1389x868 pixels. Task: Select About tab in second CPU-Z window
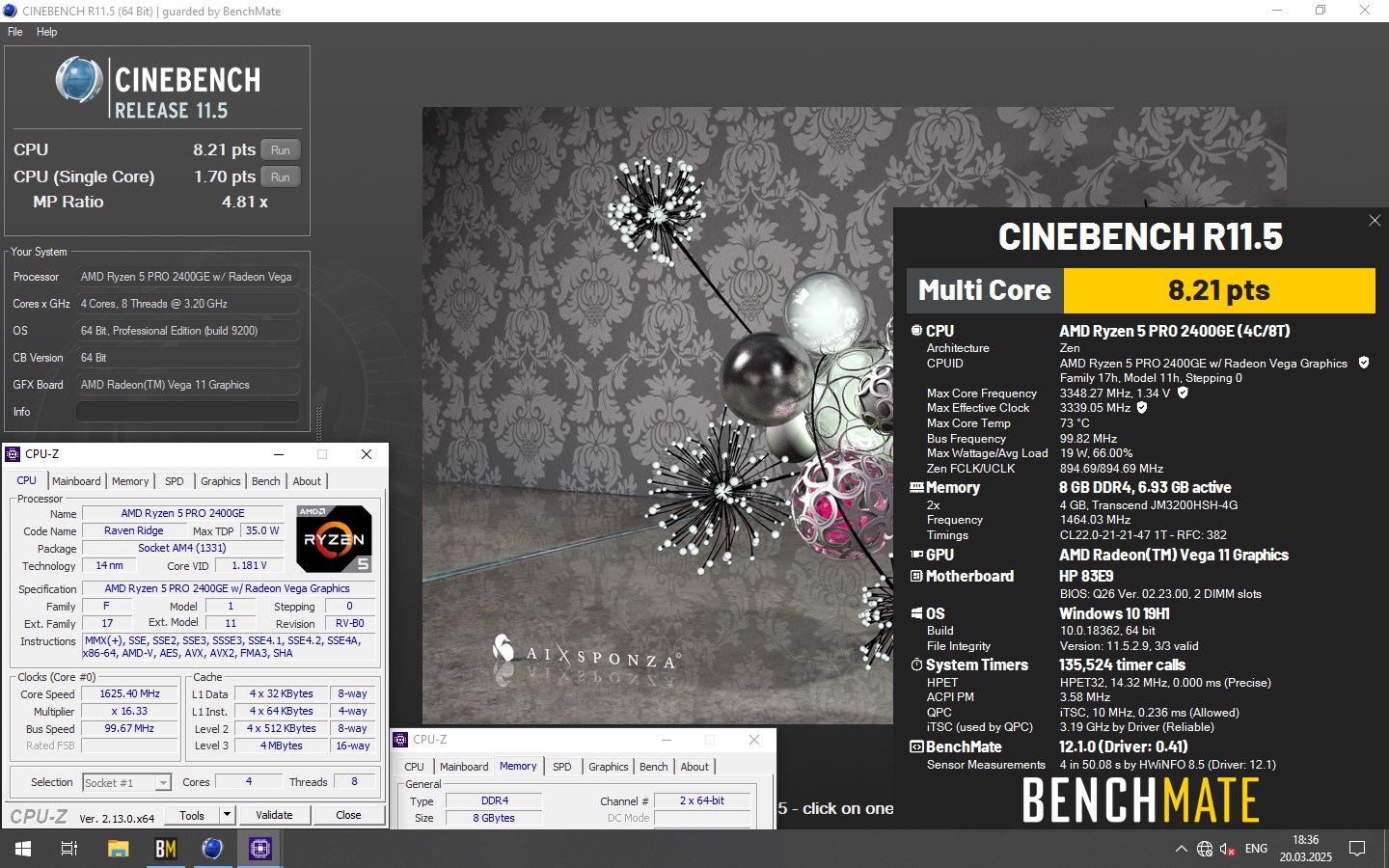[x=694, y=767]
